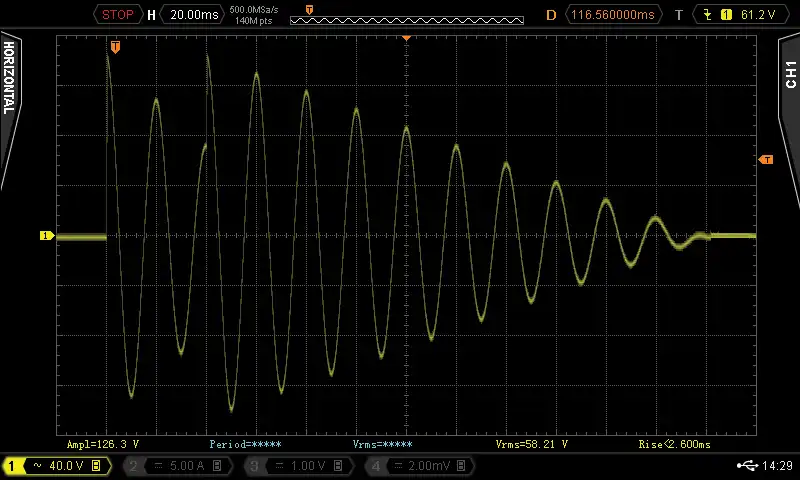
Task: Toggle channel 1 with 40.0 V scale
Action: tap(57, 466)
